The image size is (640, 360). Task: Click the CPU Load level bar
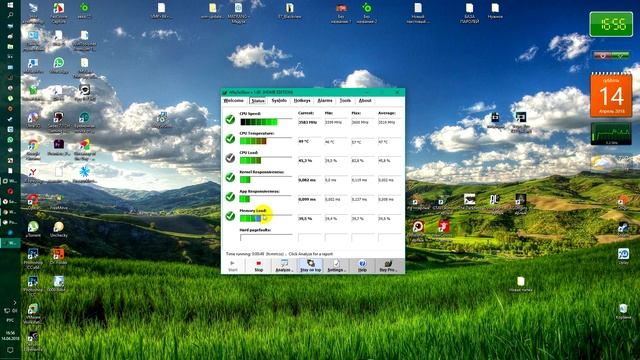(266, 160)
